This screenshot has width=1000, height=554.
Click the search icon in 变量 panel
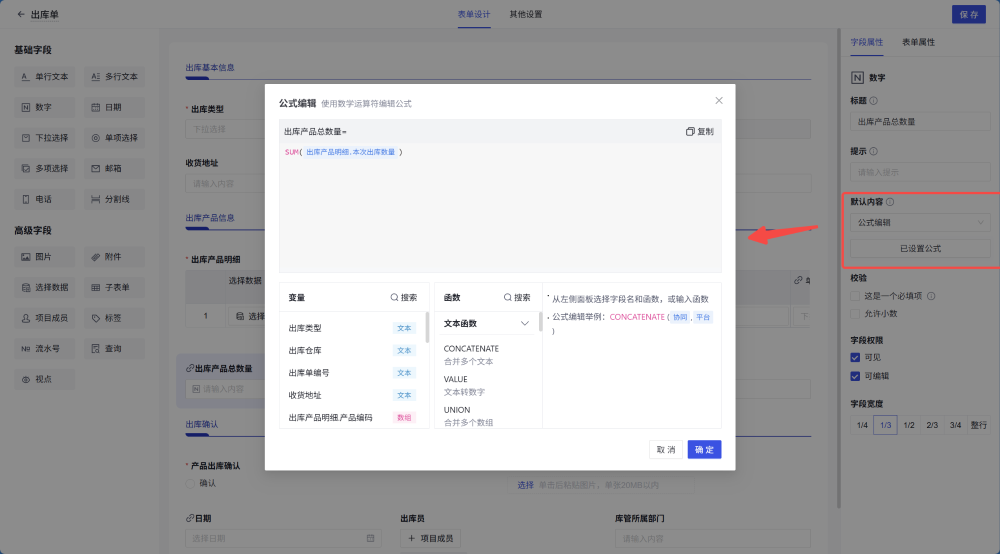395,298
